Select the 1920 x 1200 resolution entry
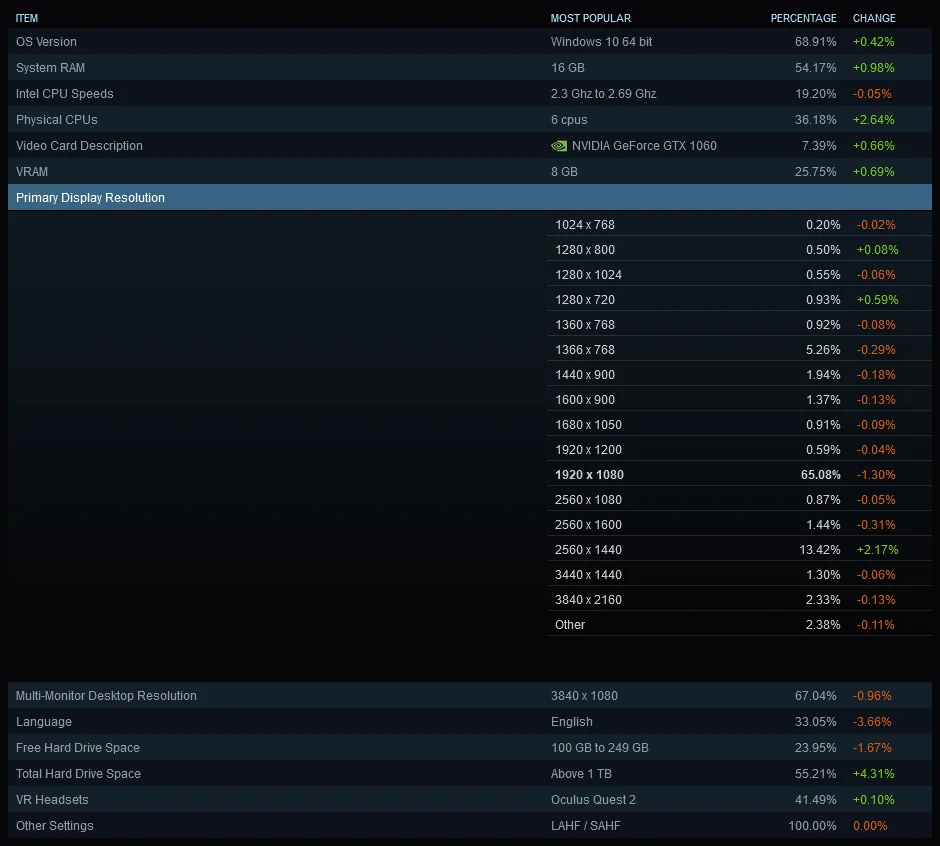Screen dimensions: 940x846 pyautogui.click(x=739, y=450)
